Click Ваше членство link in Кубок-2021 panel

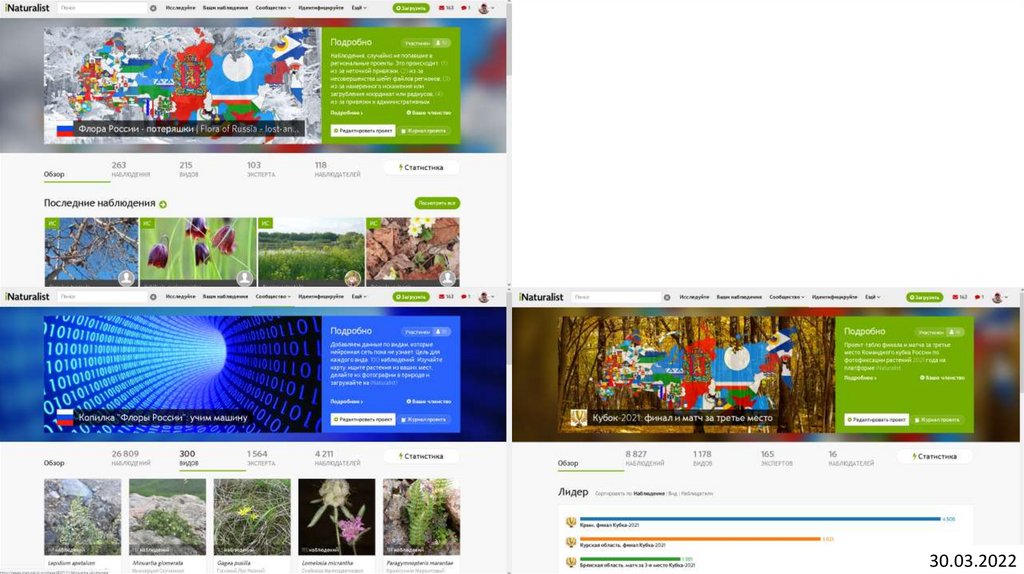[x=942, y=378]
